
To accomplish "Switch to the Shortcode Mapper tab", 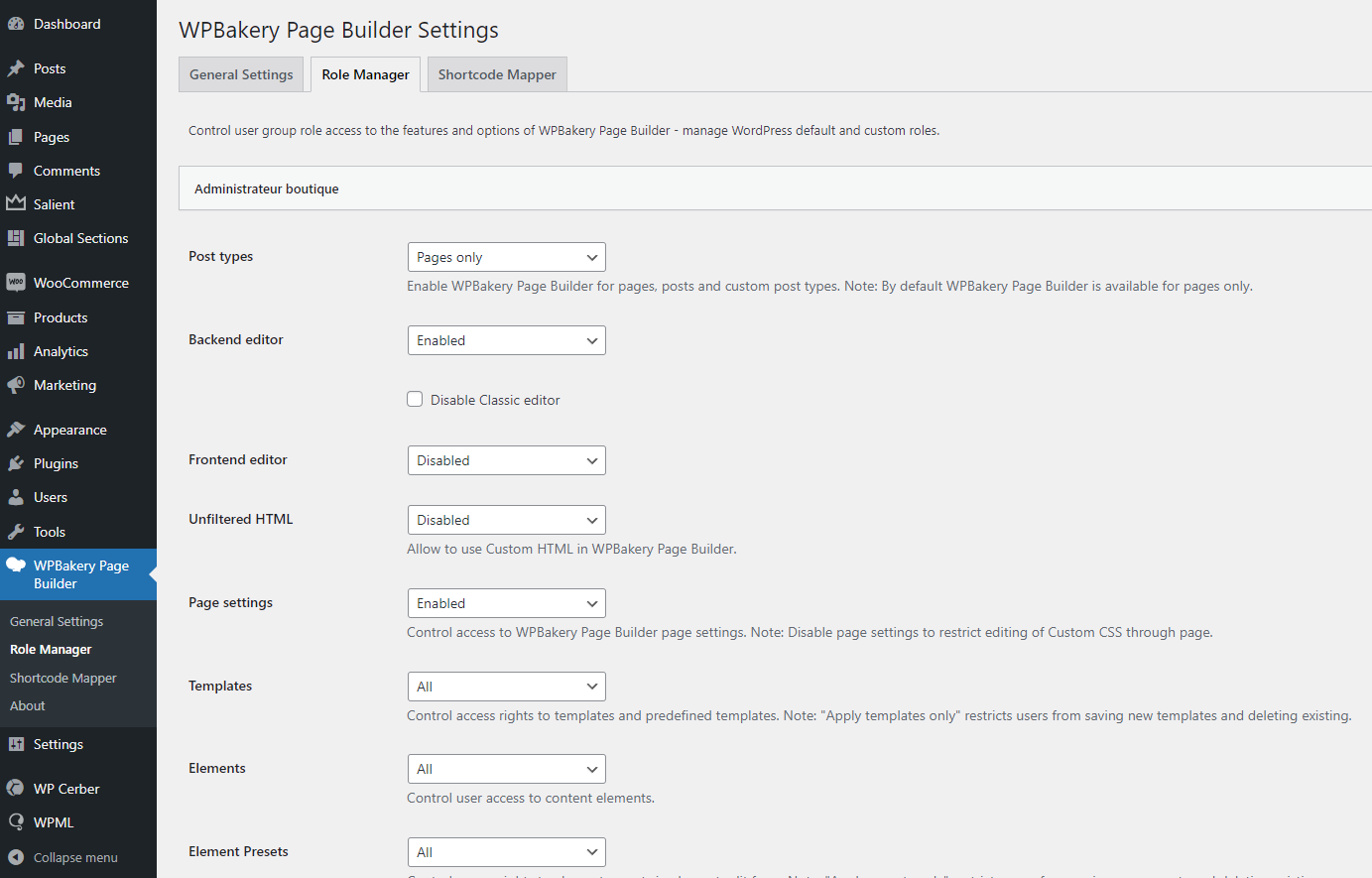I will tap(497, 74).
